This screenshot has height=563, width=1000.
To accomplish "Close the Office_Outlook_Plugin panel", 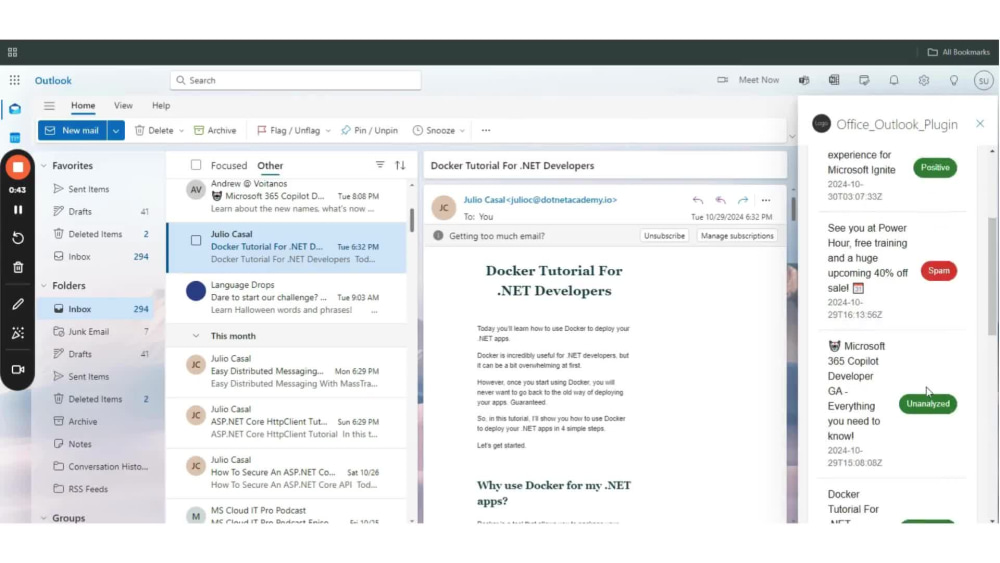I will (x=980, y=123).
